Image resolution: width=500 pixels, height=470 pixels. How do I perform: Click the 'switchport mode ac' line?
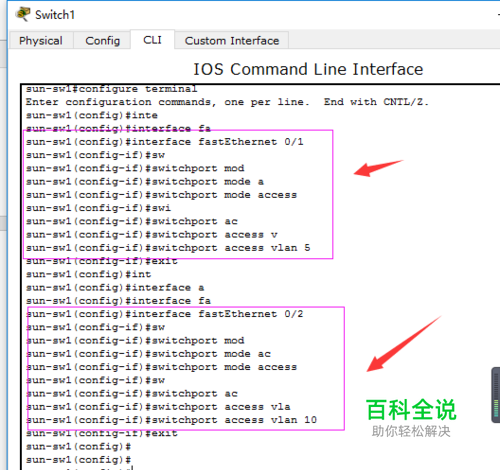point(148,353)
